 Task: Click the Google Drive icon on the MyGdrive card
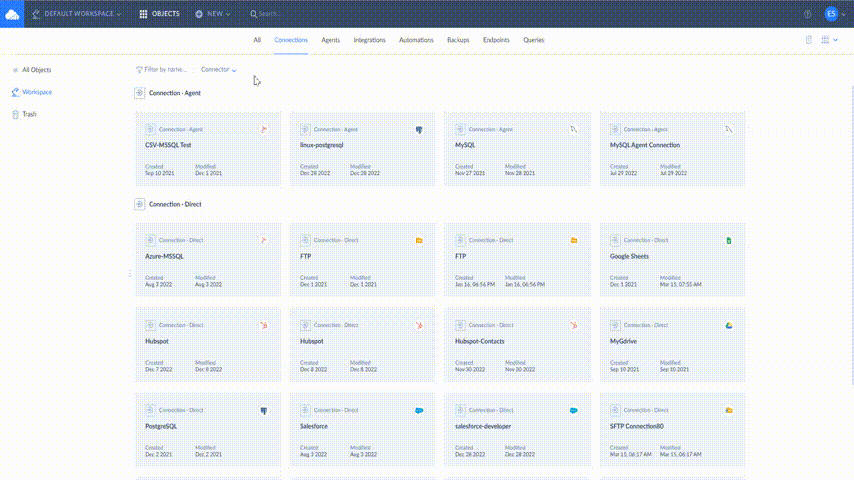point(729,325)
